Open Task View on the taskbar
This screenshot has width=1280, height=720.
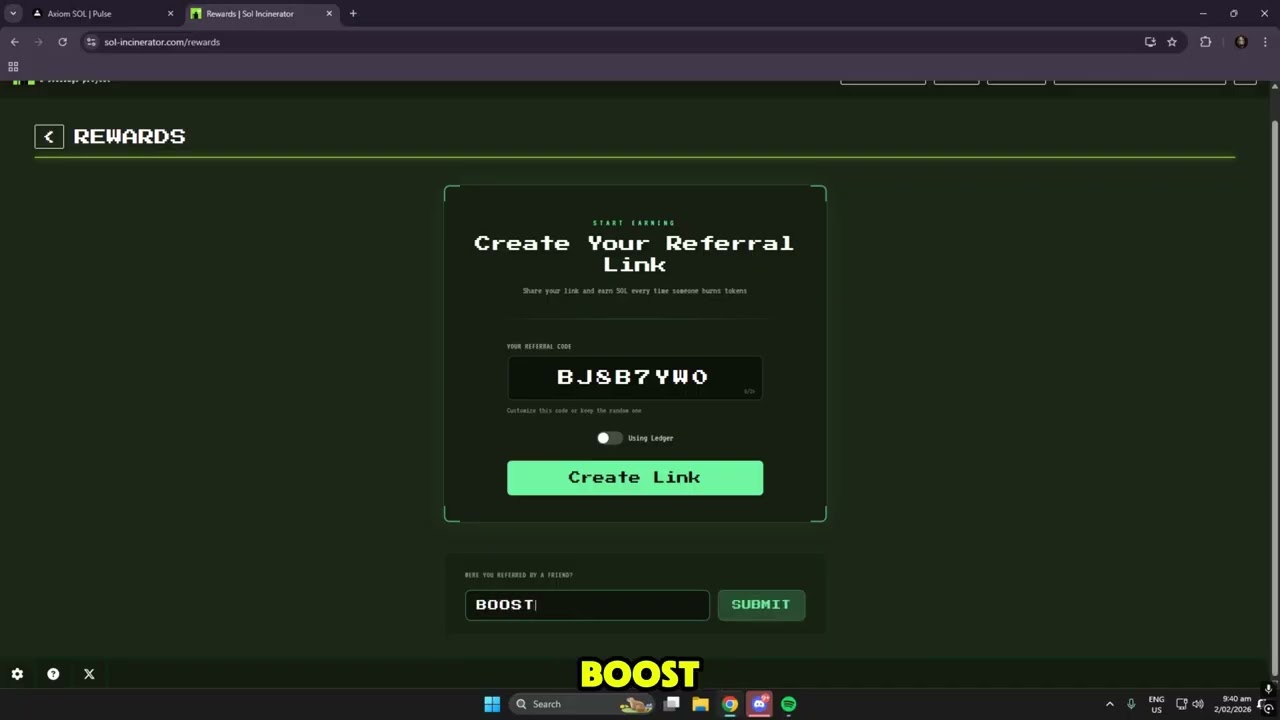pos(672,704)
